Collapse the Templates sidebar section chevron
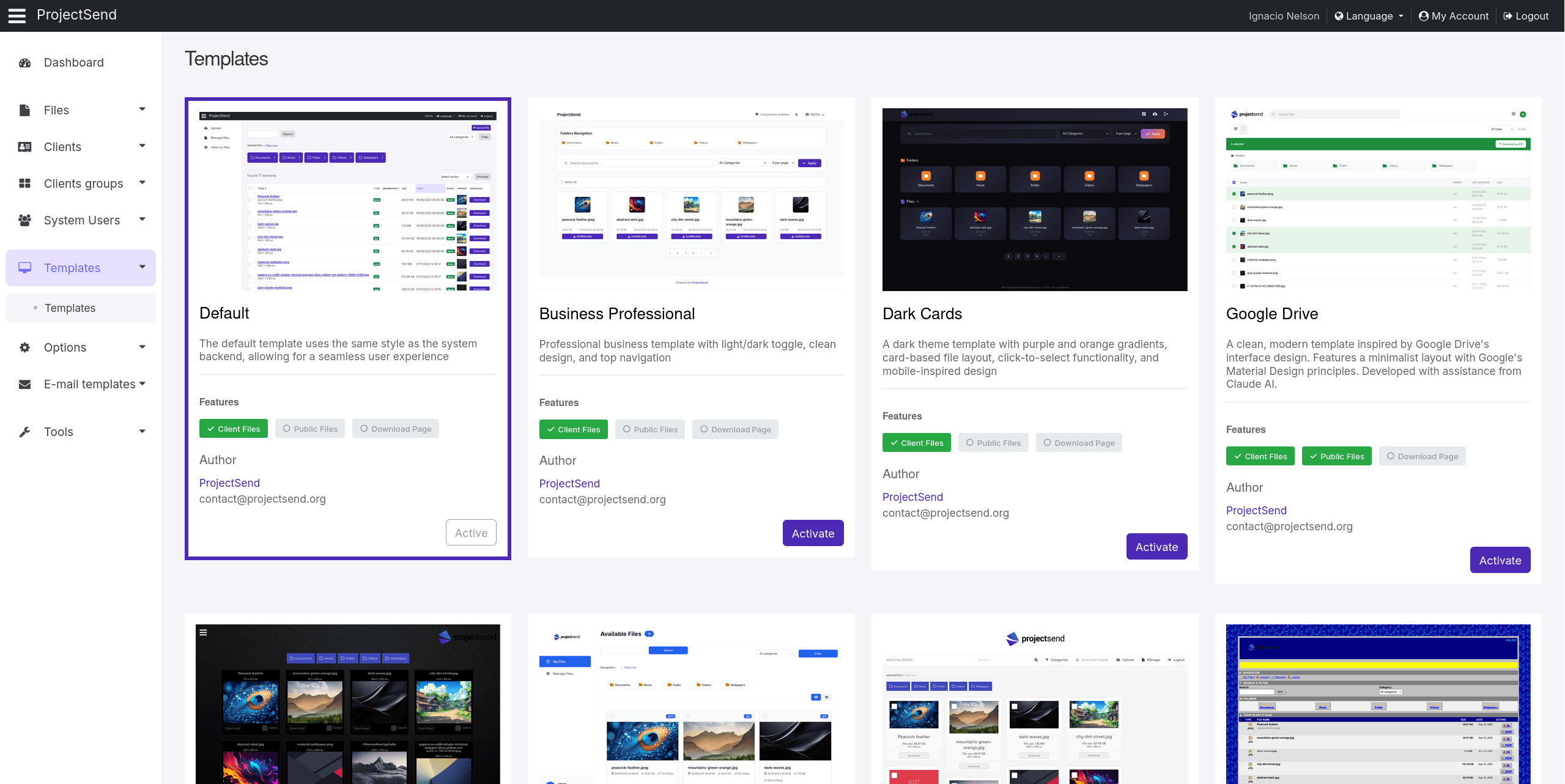 coord(142,267)
